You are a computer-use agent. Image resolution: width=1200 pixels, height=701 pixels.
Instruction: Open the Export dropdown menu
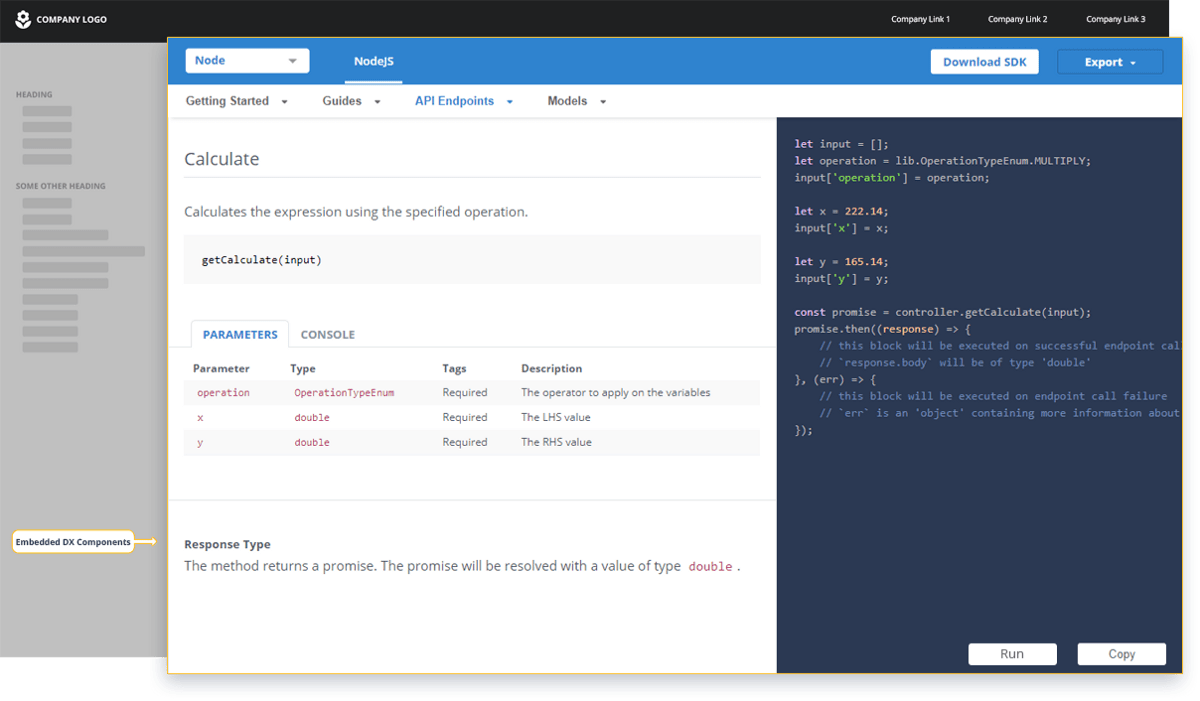point(1110,62)
